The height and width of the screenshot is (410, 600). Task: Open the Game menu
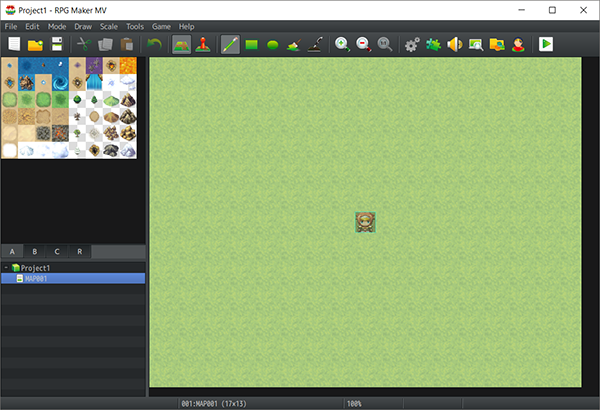click(x=161, y=26)
